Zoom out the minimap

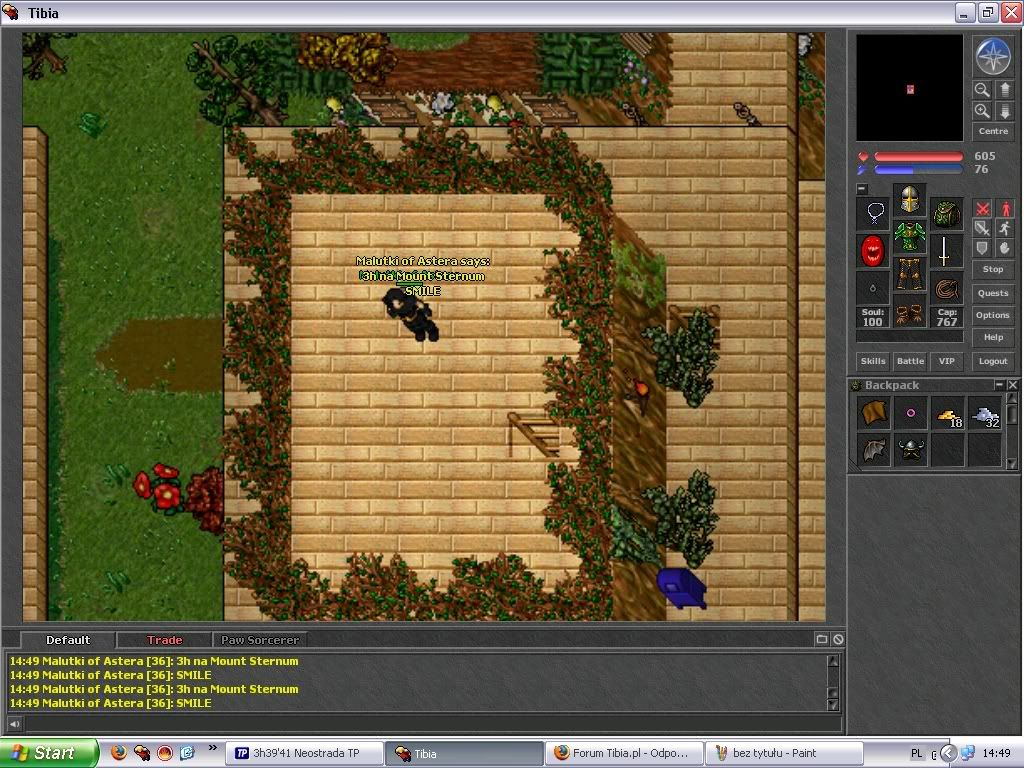coord(982,89)
